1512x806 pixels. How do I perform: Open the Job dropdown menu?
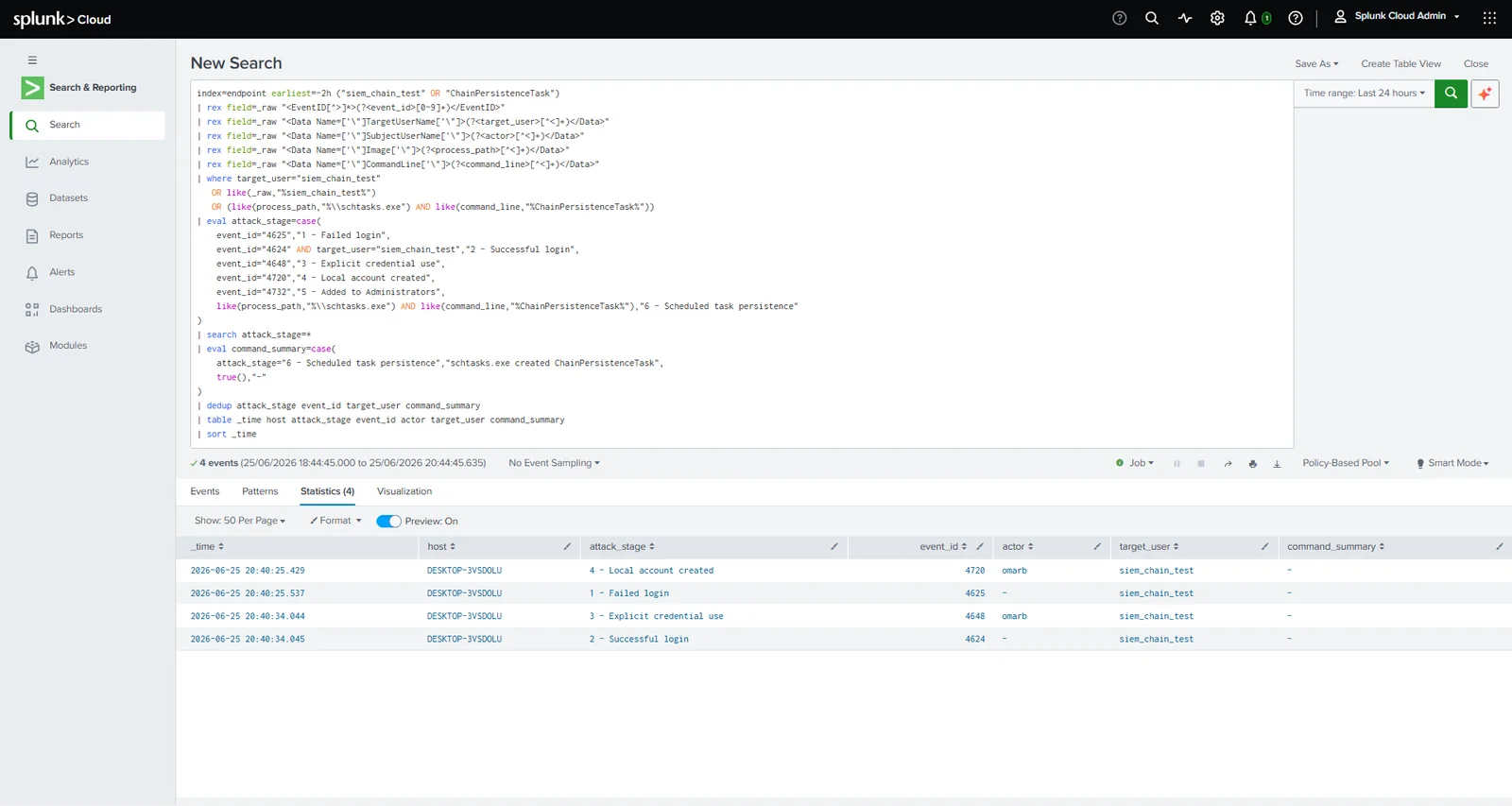click(x=1135, y=463)
